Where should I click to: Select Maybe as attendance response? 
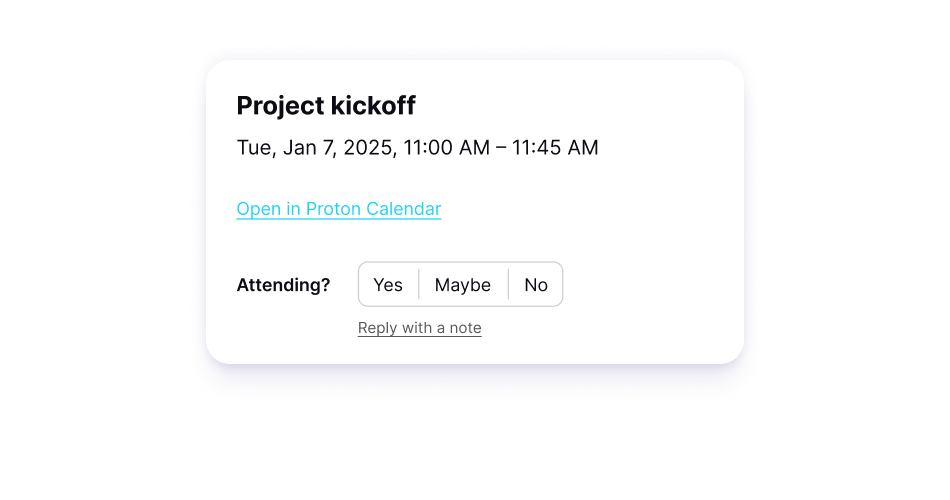[462, 285]
